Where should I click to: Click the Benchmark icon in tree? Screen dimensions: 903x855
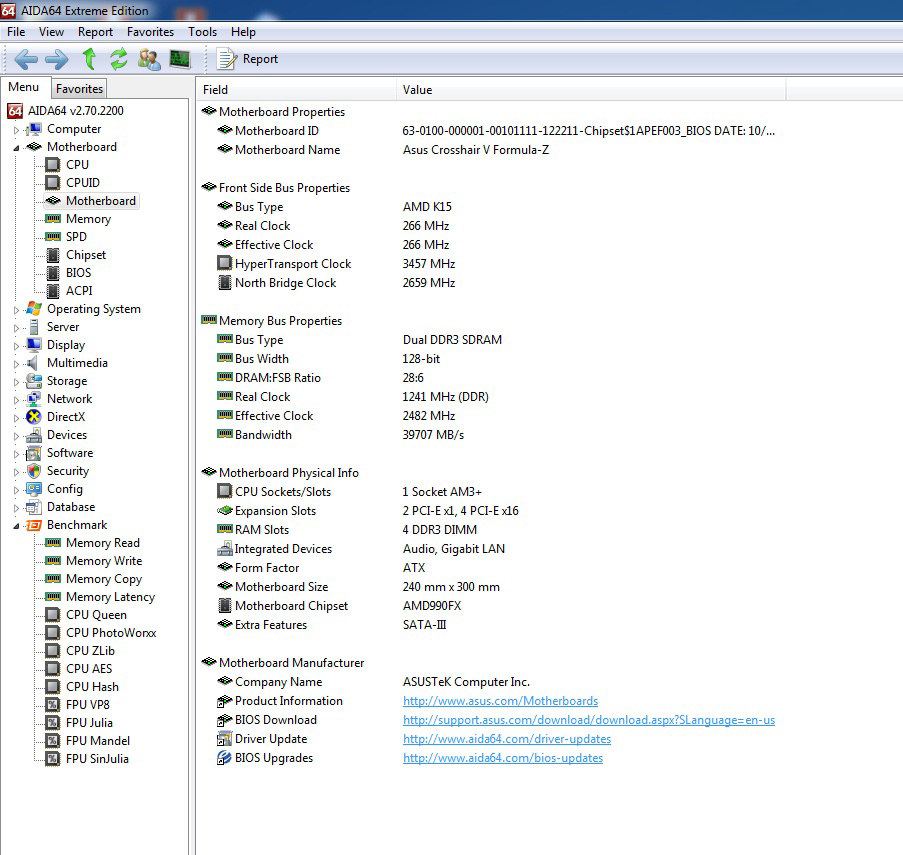coord(34,525)
